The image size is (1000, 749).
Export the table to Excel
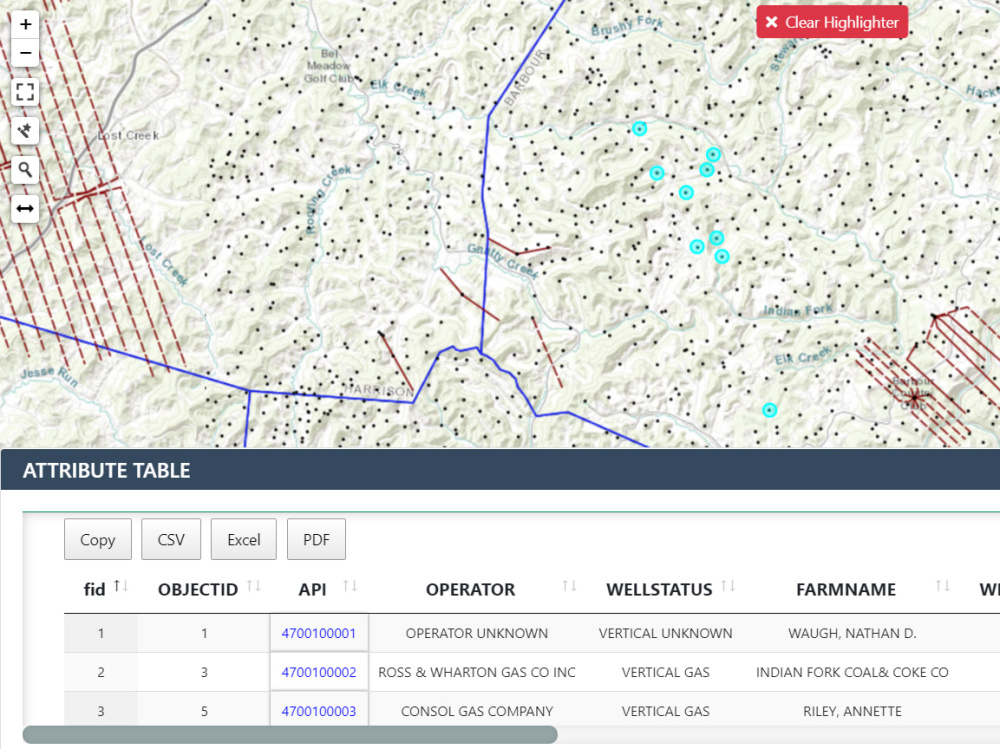click(x=244, y=539)
